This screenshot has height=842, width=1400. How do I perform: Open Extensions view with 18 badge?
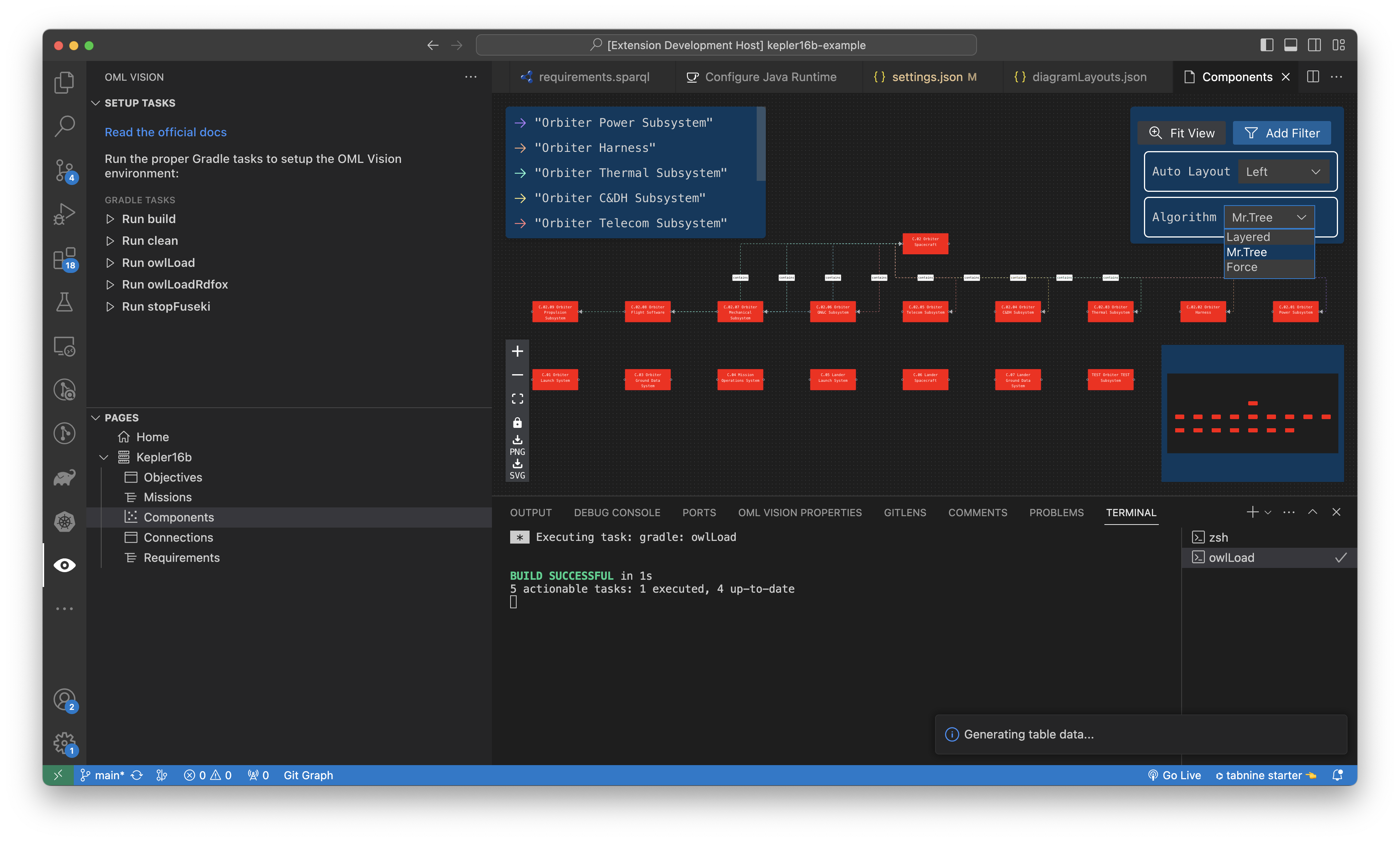coord(64,258)
